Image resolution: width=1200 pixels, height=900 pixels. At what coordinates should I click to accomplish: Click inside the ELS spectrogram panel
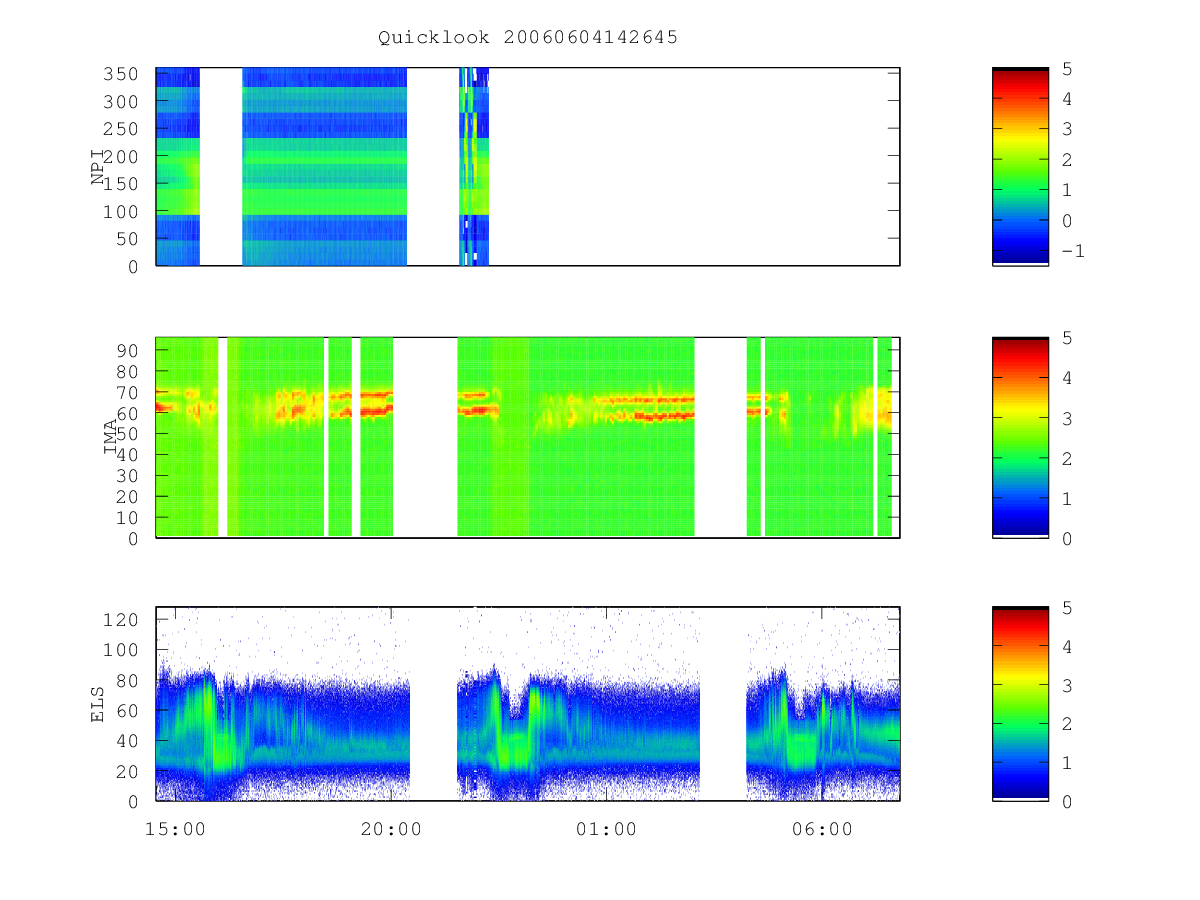coord(528,704)
